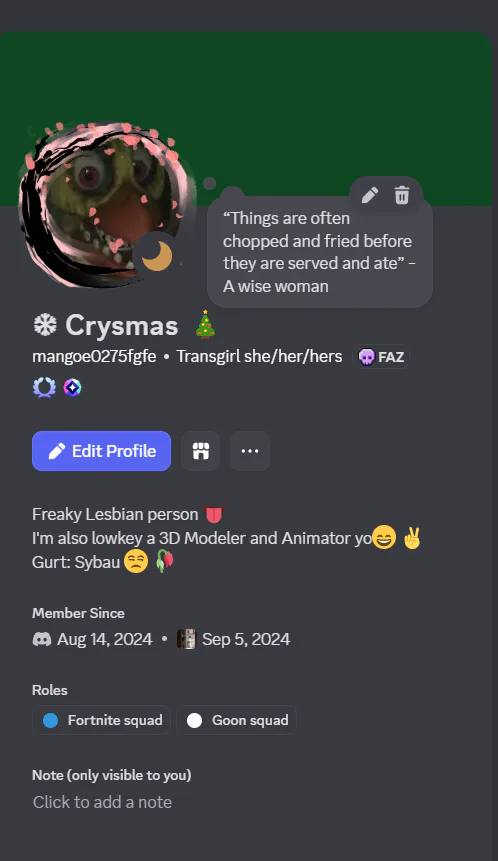Open the three-dots more options menu

point(250,451)
